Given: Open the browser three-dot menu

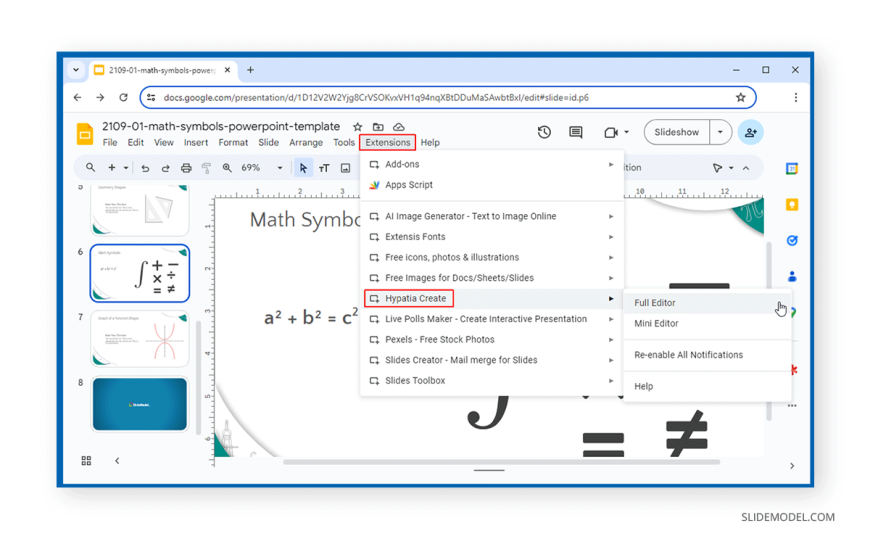Looking at the screenshot, I should 796,98.
